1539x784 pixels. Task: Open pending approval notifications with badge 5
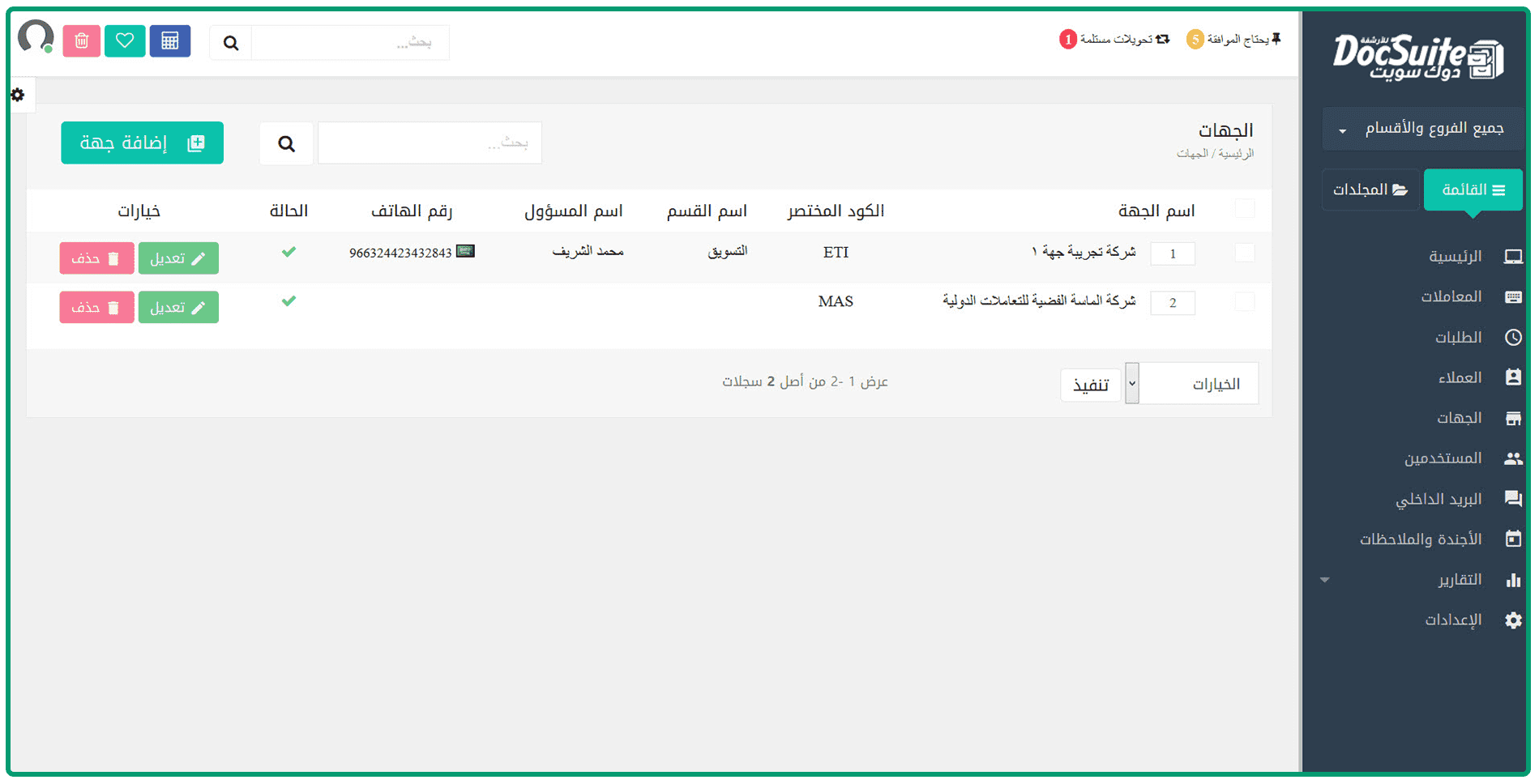(1233, 39)
